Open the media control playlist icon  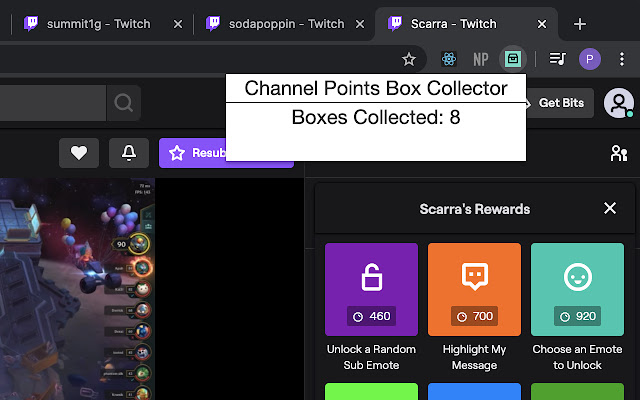[x=557, y=59]
